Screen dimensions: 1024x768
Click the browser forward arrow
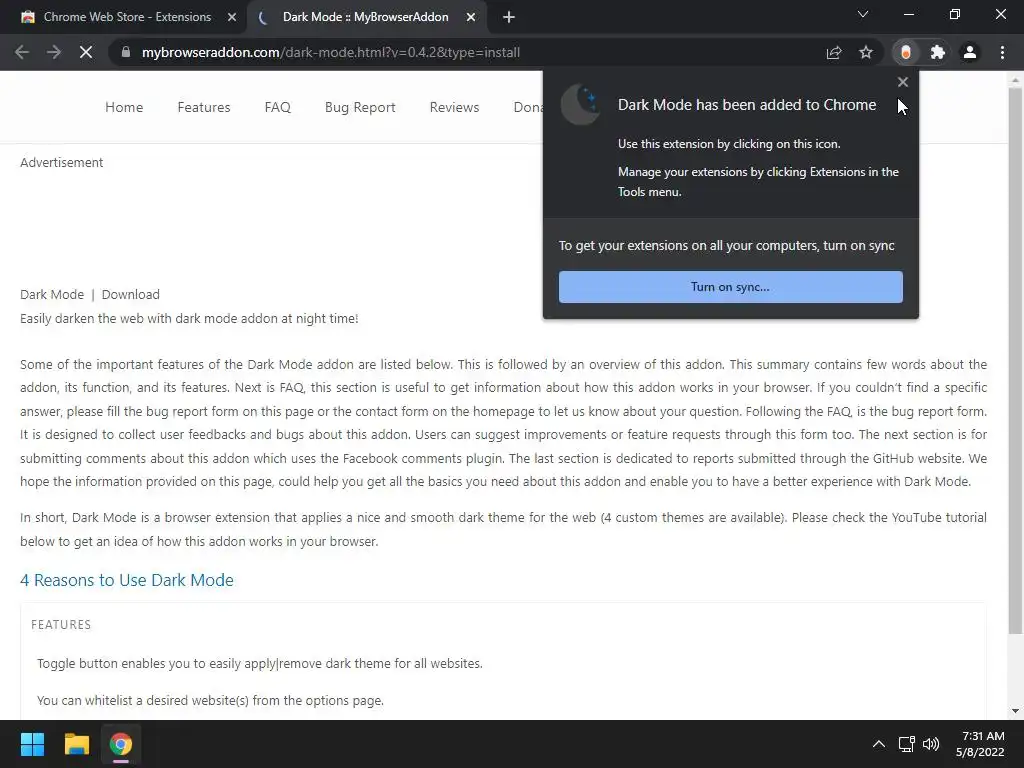coord(54,52)
